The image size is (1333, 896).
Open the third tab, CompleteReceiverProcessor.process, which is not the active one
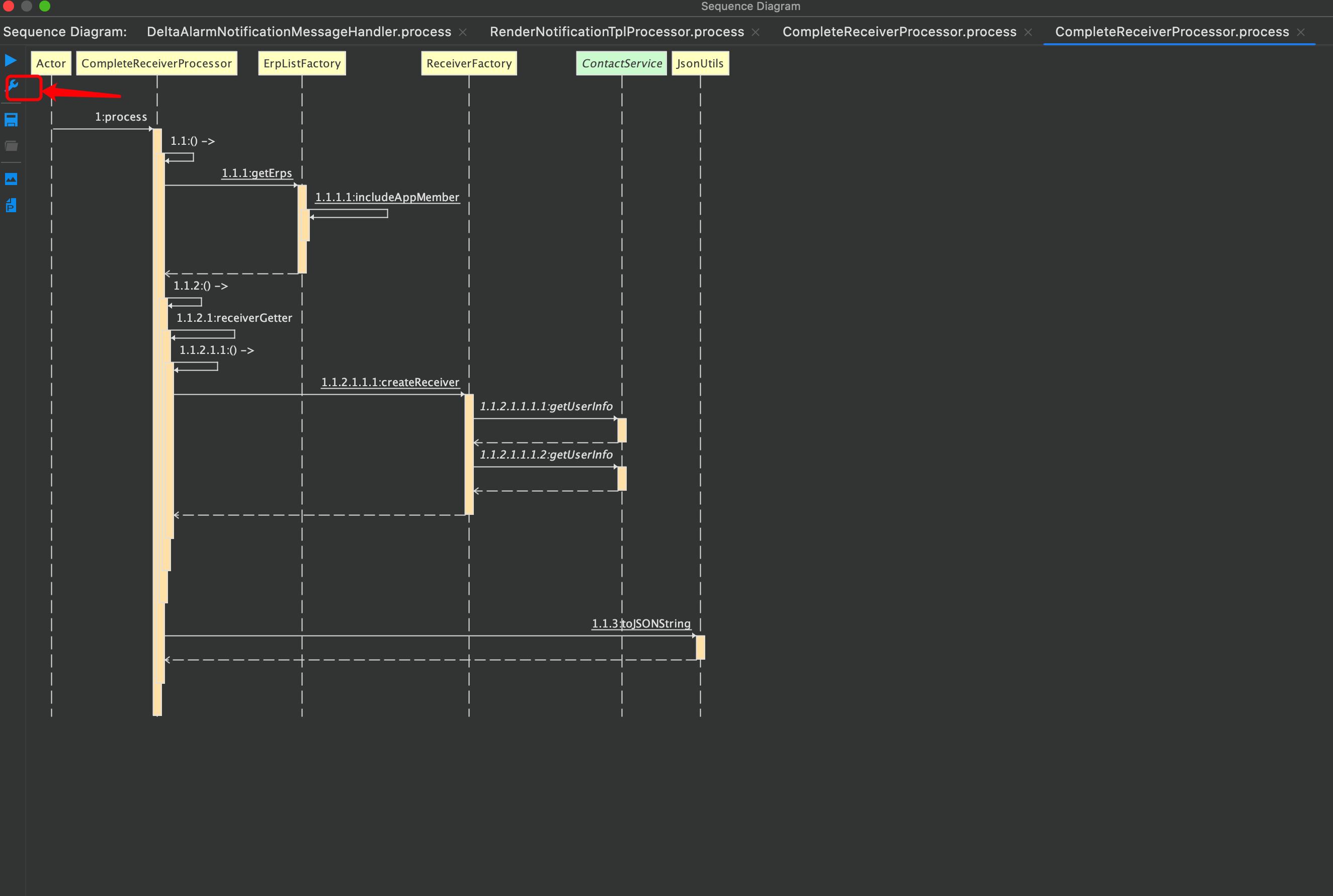click(x=899, y=32)
